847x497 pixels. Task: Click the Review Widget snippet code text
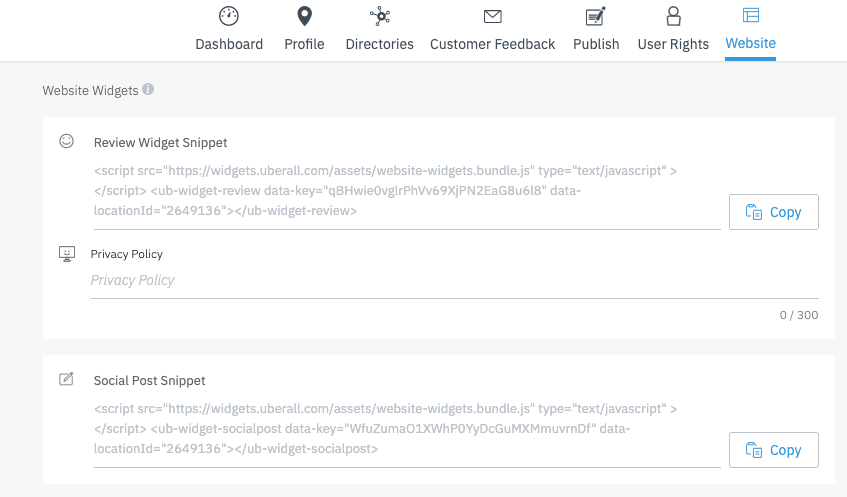coord(386,191)
